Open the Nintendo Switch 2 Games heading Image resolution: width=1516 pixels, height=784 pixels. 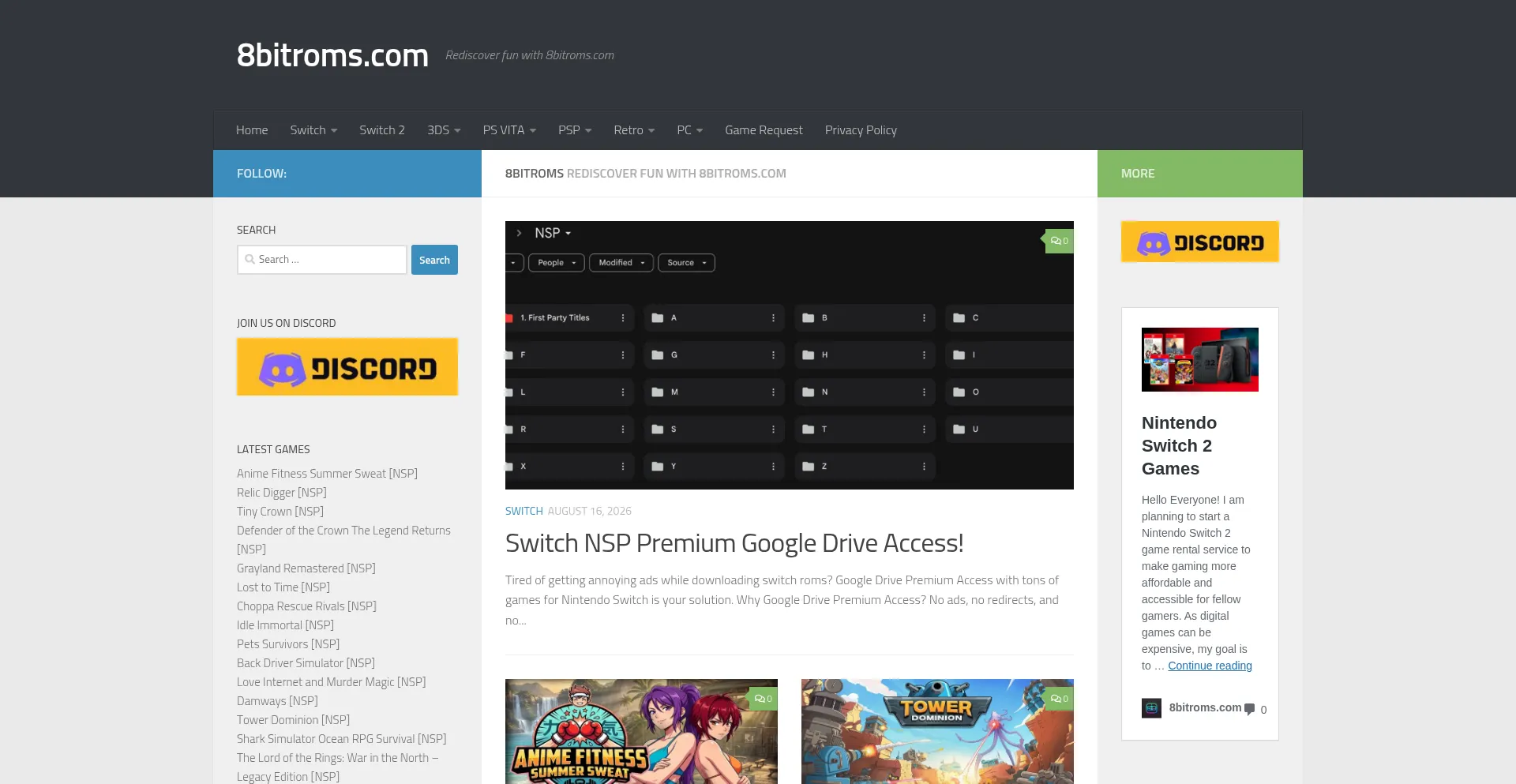1180,445
